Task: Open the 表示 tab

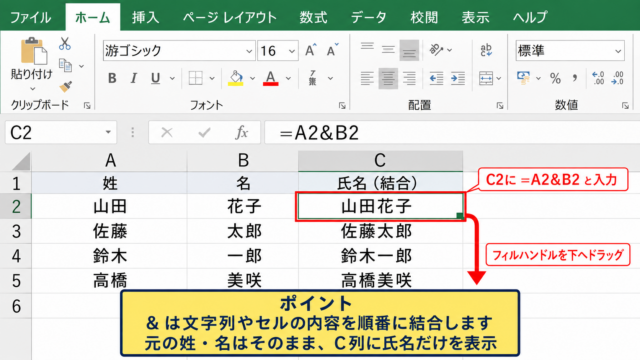Action: [x=475, y=18]
